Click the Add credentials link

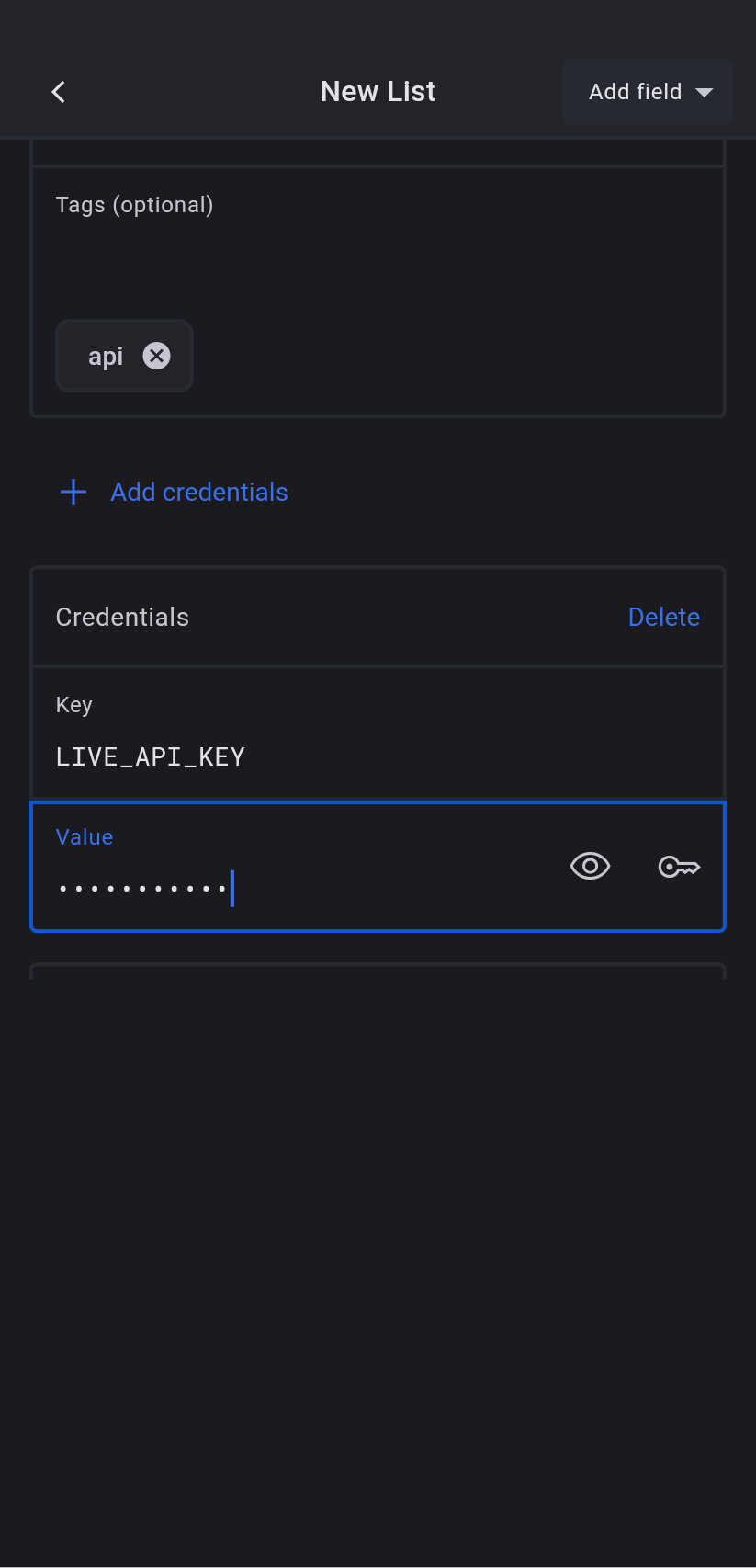199,493
